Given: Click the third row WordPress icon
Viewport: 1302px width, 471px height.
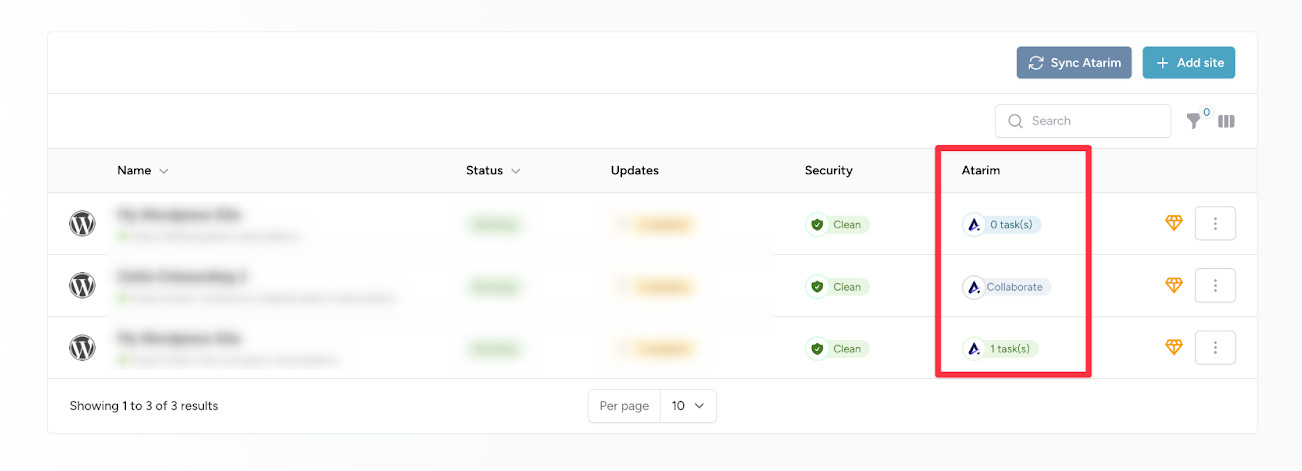Looking at the screenshot, I should tap(82, 348).
